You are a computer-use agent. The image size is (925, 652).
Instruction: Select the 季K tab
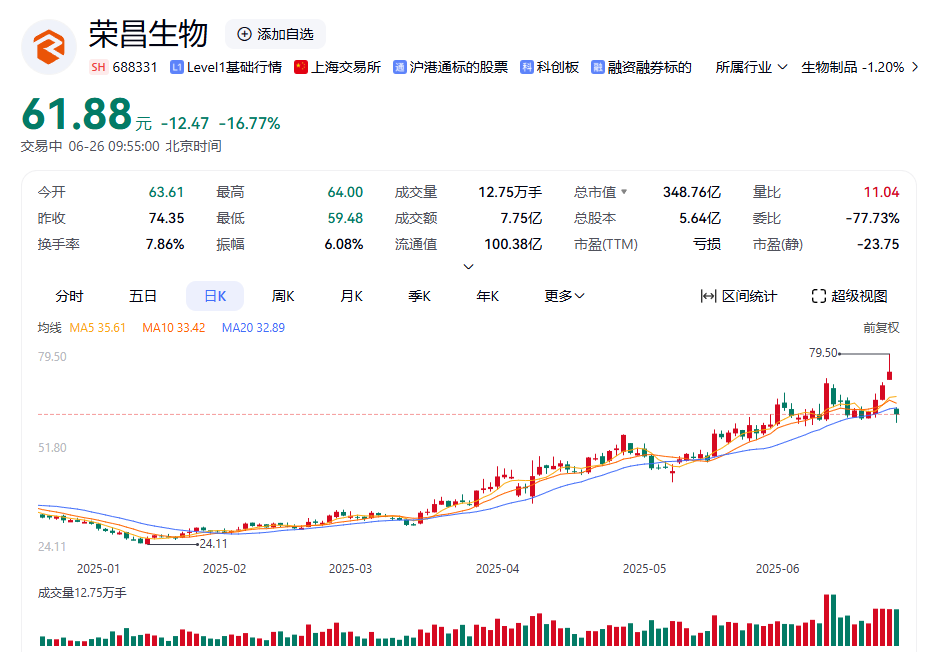(x=419, y=296)
